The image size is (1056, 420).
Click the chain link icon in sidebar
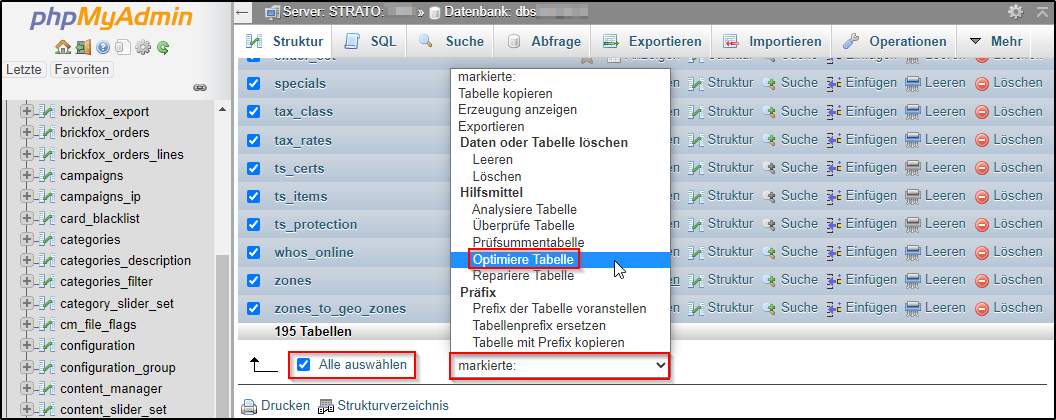200,88
